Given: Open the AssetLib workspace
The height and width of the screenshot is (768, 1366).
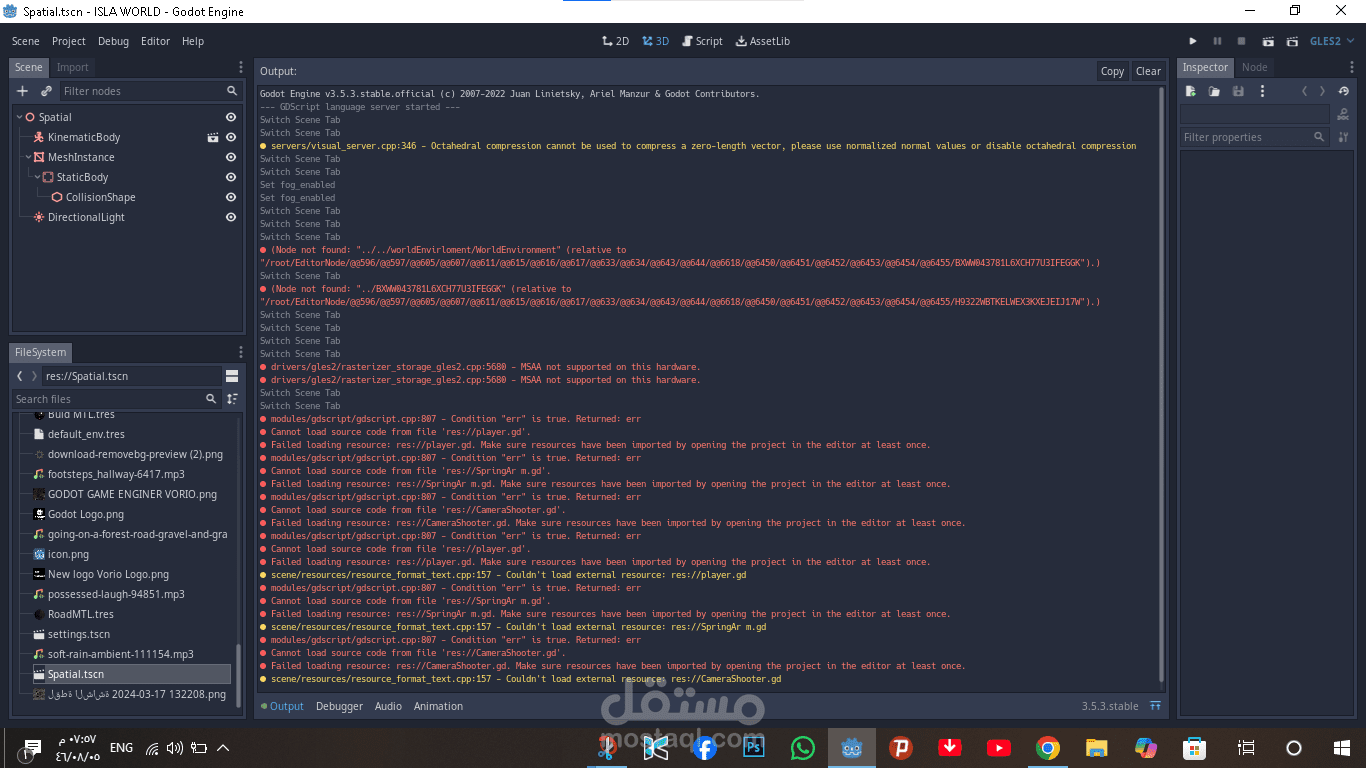Looking at the screenshot, I should coord(763,41).
